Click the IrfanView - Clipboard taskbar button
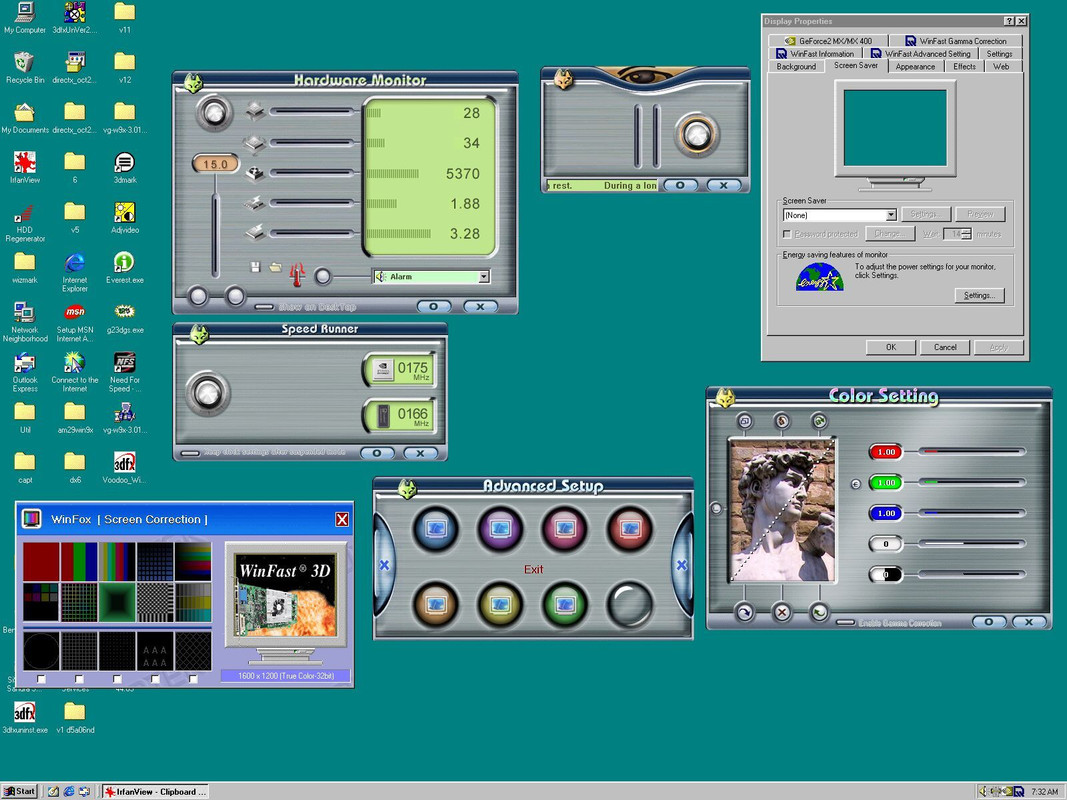Image resolution: width=1067 pixels, height=800 pixels. [x=155, y=791]
